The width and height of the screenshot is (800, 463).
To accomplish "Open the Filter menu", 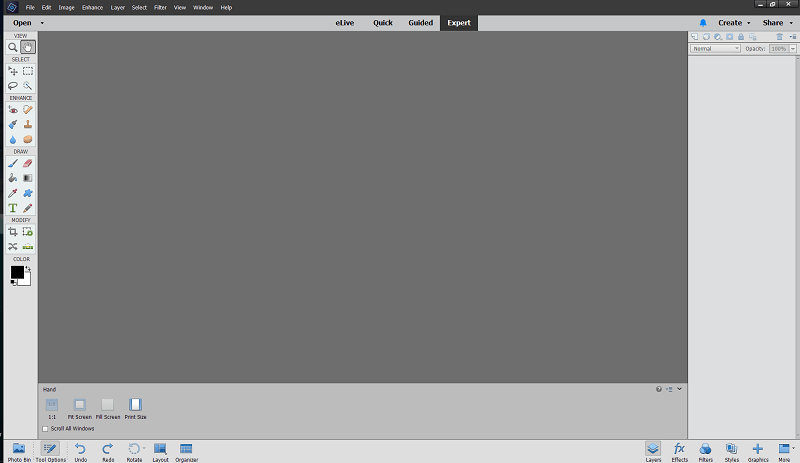I will click(x=160, y=8).
